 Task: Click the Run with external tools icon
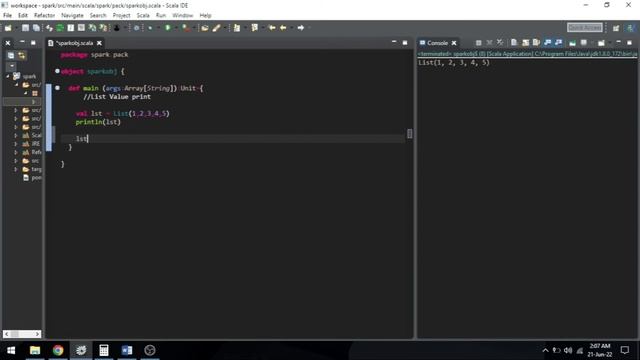(186, 28)
